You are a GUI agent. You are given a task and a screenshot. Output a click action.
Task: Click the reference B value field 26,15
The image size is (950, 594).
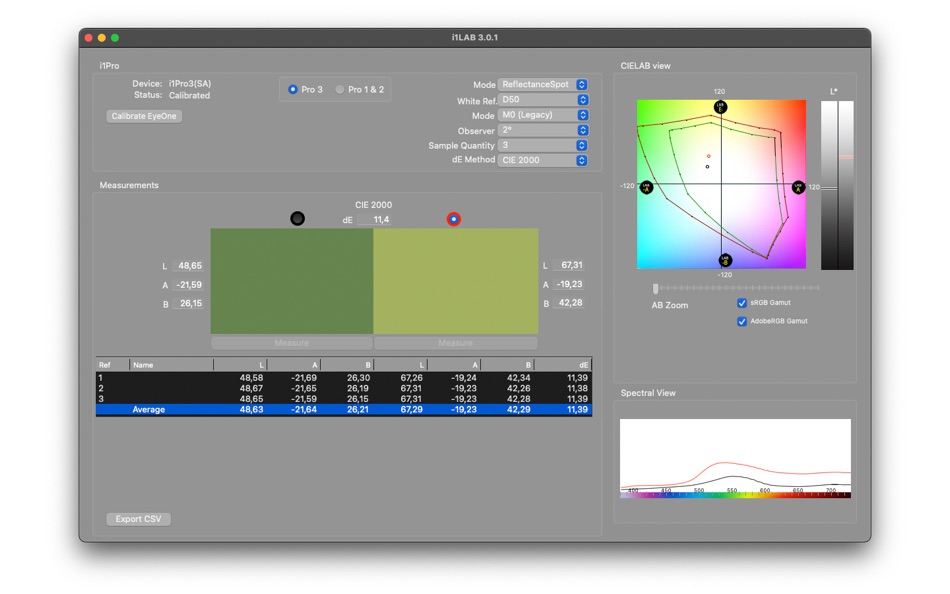coord(189,303)
